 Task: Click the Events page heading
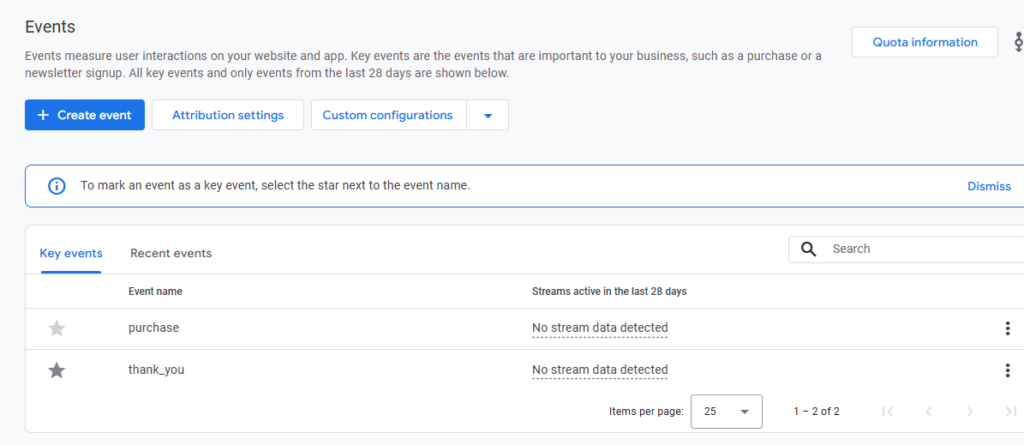tap(50, 27)
